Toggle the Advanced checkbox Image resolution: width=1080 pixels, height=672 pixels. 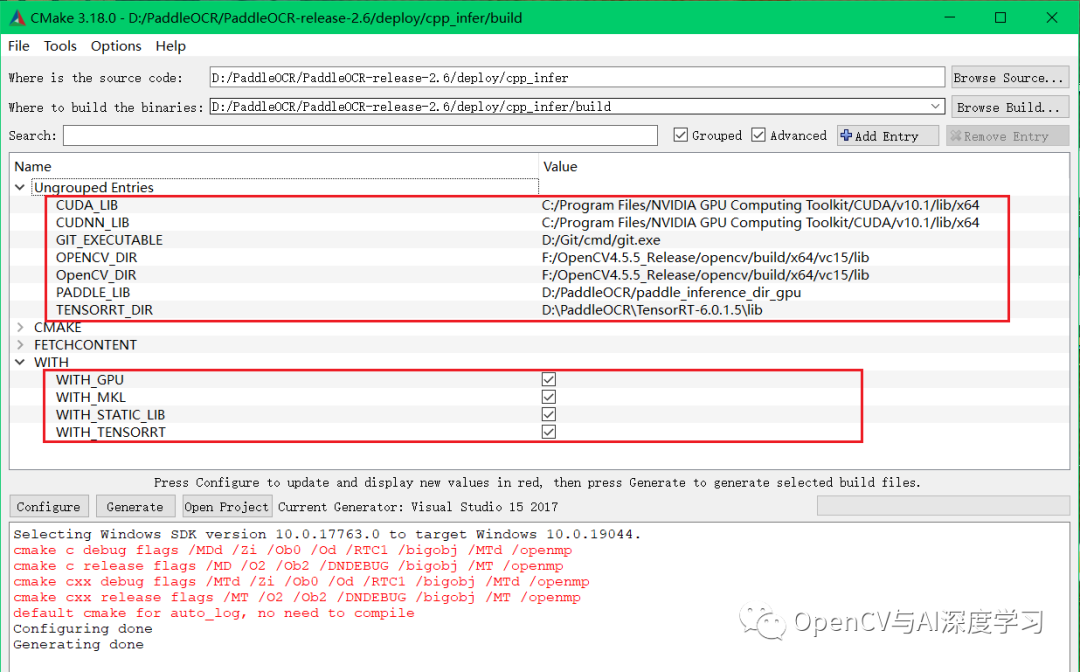757,134
